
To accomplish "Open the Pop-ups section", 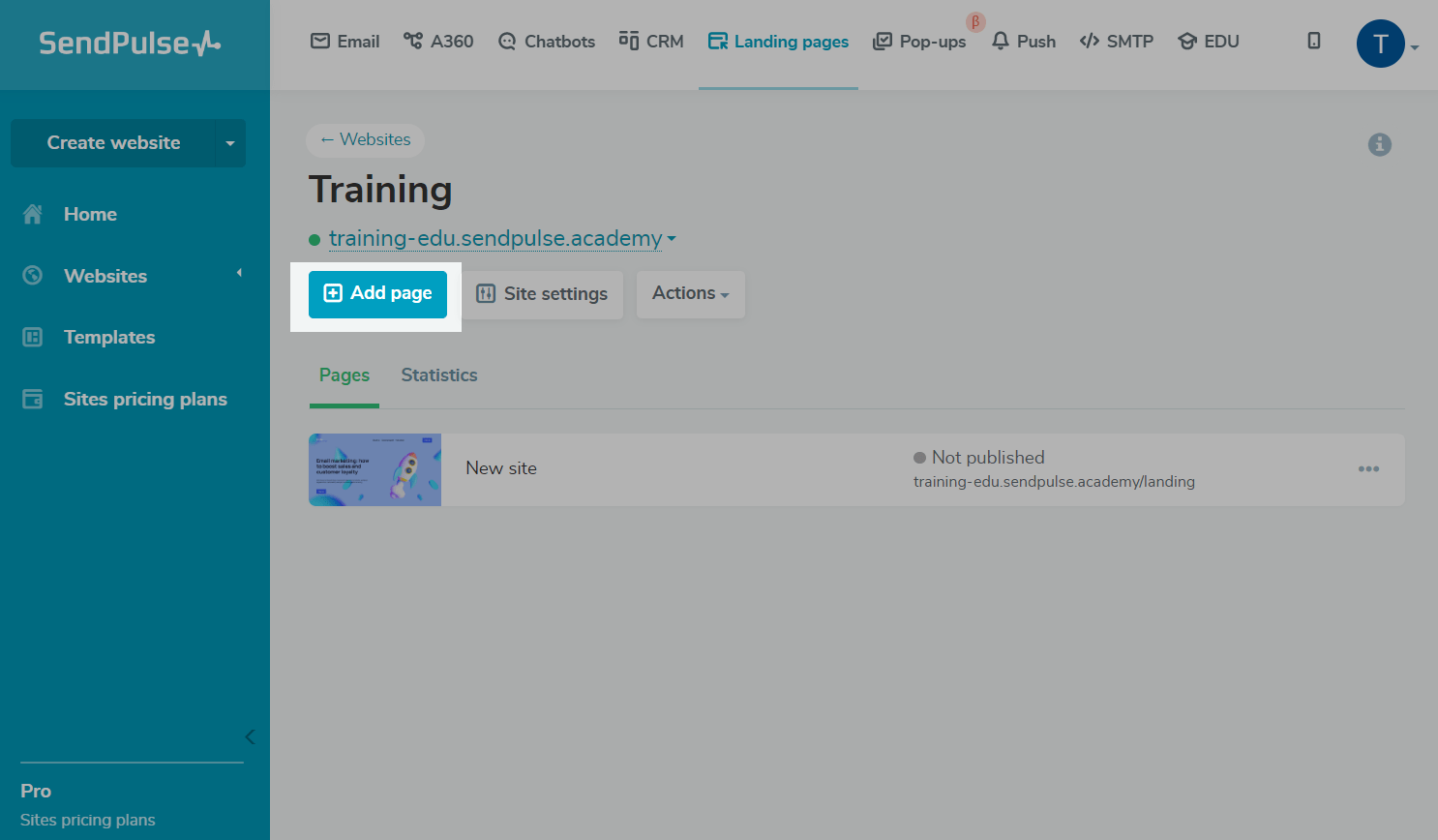I will (919, 42).
